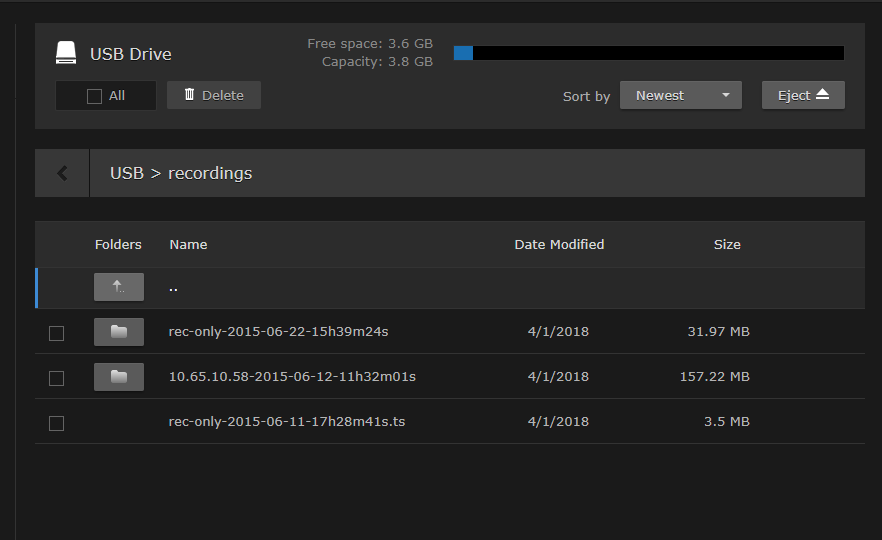This screenshot has height=540, width=882.
Task: Go back using the left chevron arrow
Action: pyautogui.click(x=62, y=173)
